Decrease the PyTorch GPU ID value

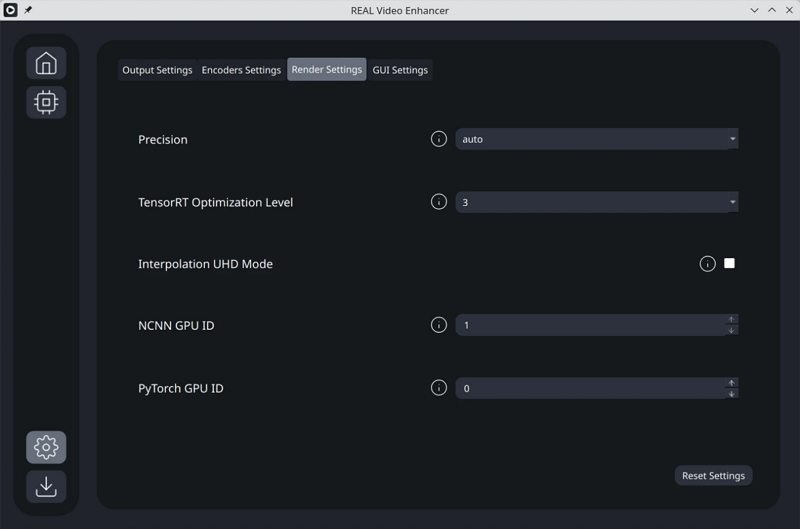731,394
